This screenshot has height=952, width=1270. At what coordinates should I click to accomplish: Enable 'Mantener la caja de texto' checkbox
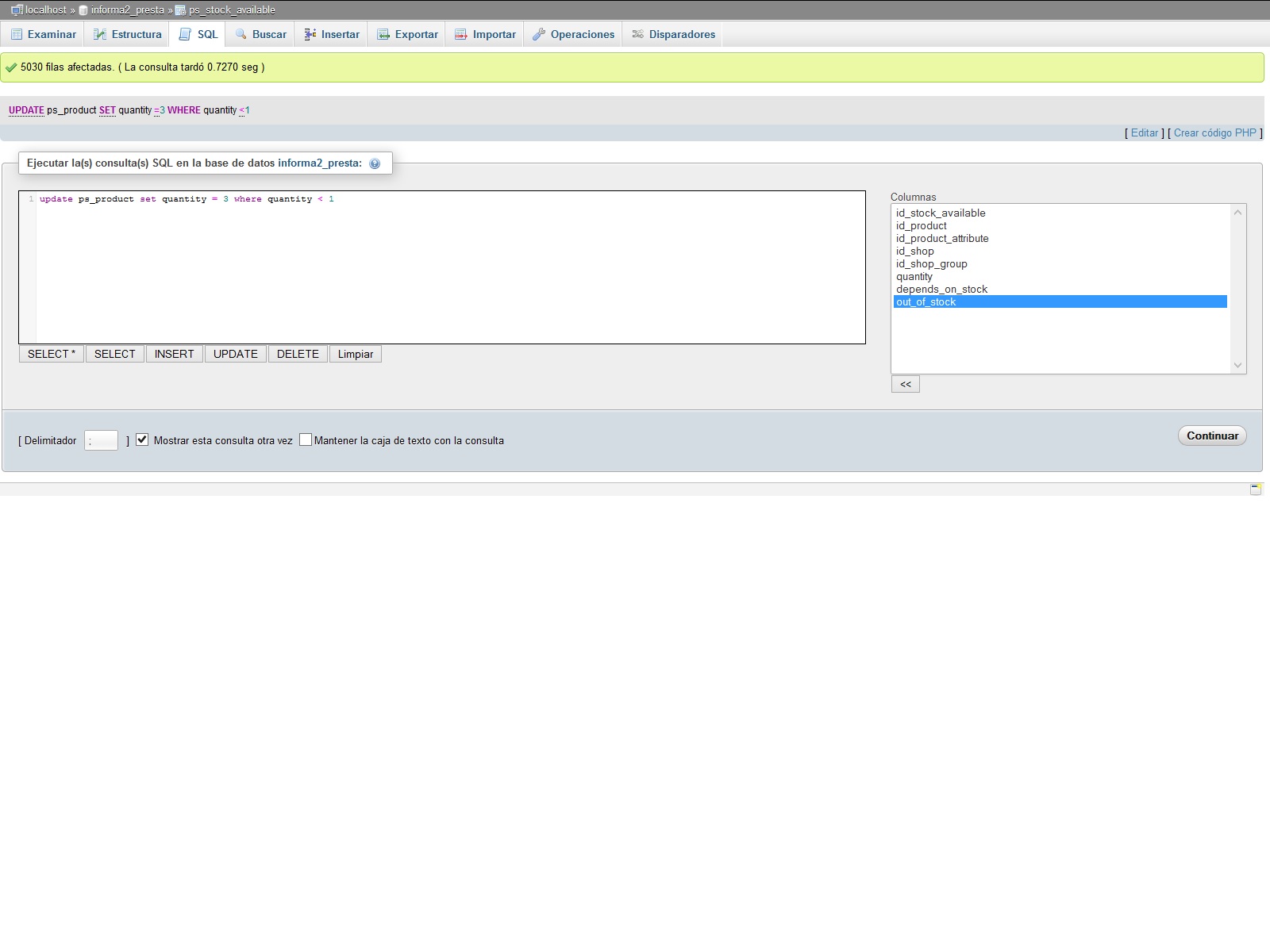pyautogui.click(x=306, y=440)
